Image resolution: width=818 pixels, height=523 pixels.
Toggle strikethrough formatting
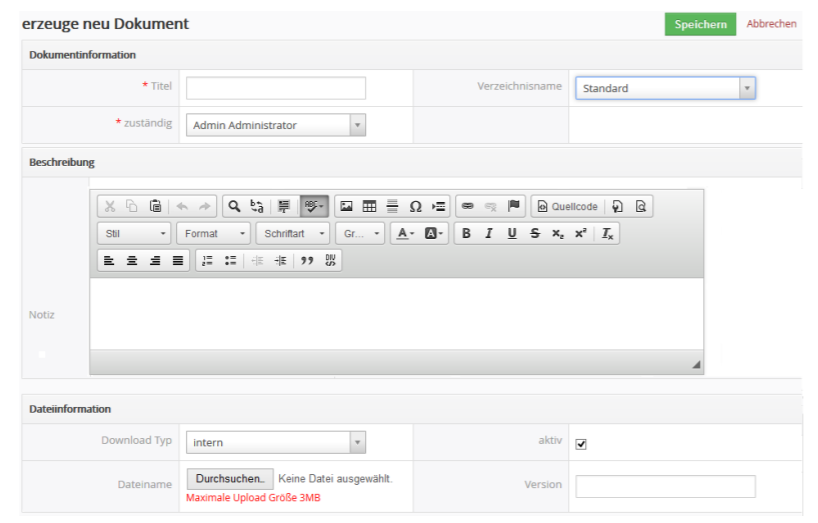[x=535, y=234]
